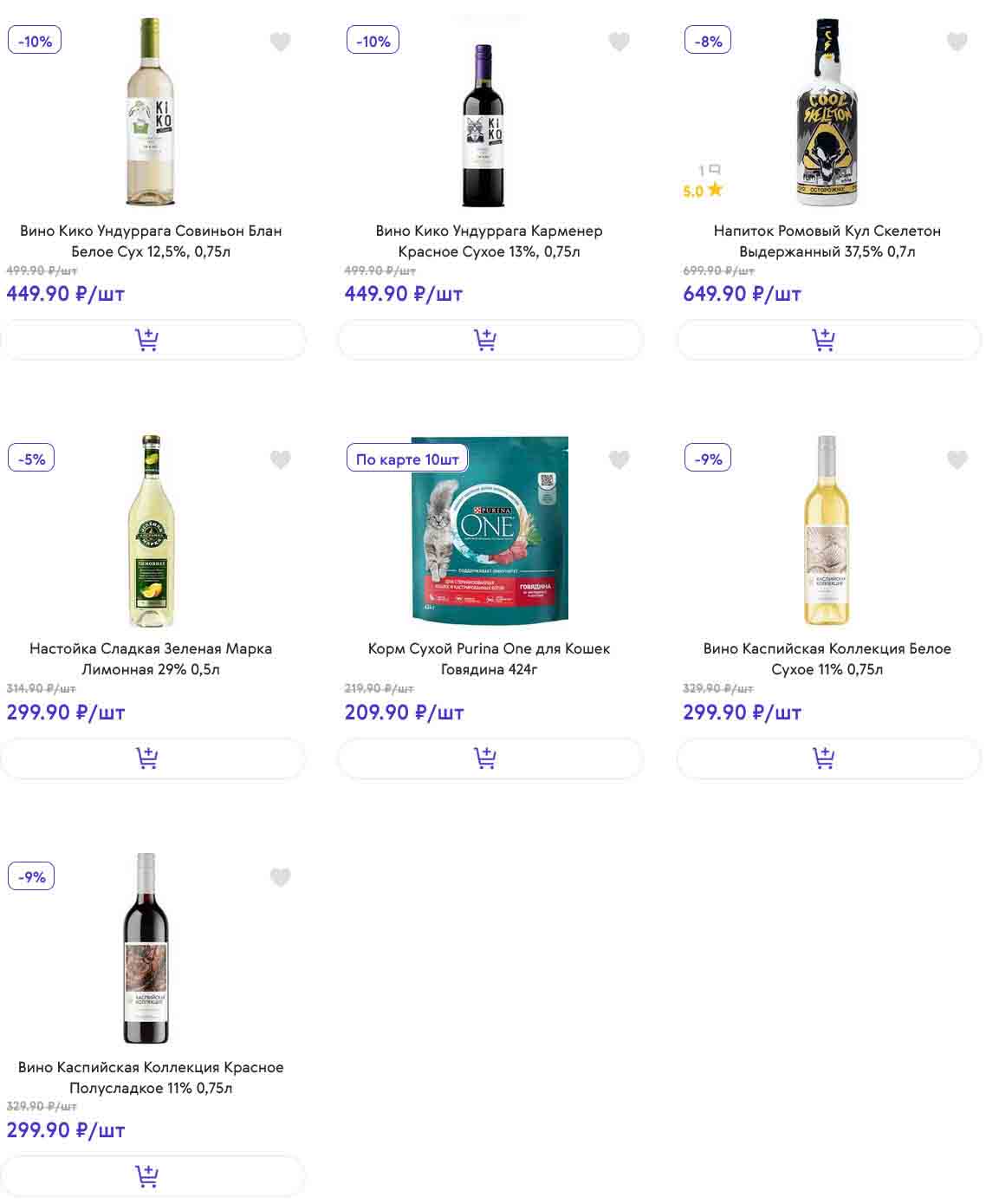The height and width of the screenshot is (1204, 999).
Task: Favorite the Каспийская Коллекция red semi-sweet wine
Action: point(280,878)
